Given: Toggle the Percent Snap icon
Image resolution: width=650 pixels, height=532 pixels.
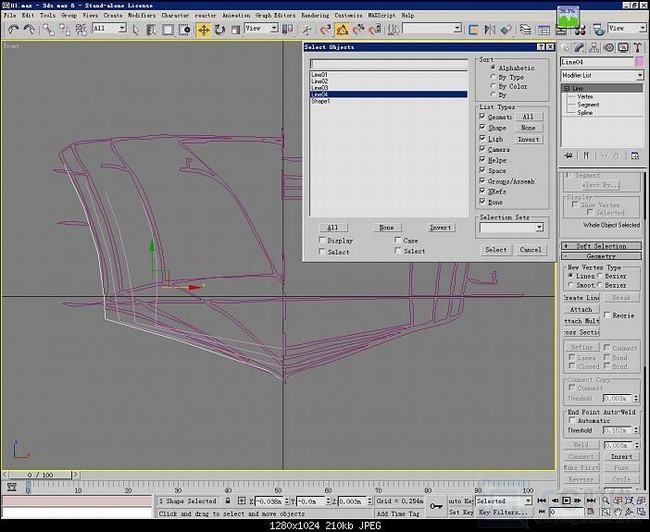Looking at the screenshot, I should [x=358, y=29].
